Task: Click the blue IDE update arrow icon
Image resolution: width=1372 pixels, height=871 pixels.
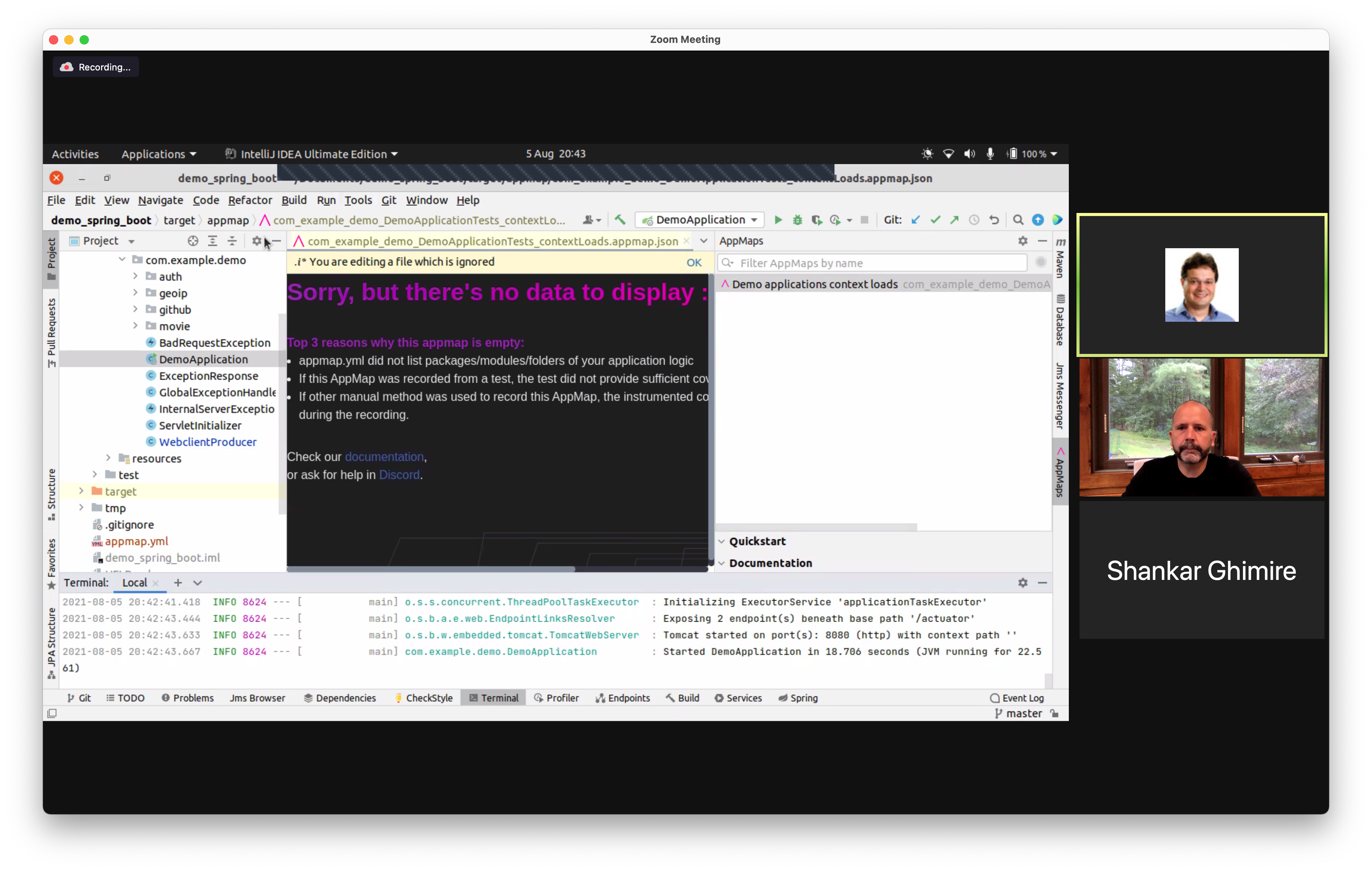Action: point(1038,220)
